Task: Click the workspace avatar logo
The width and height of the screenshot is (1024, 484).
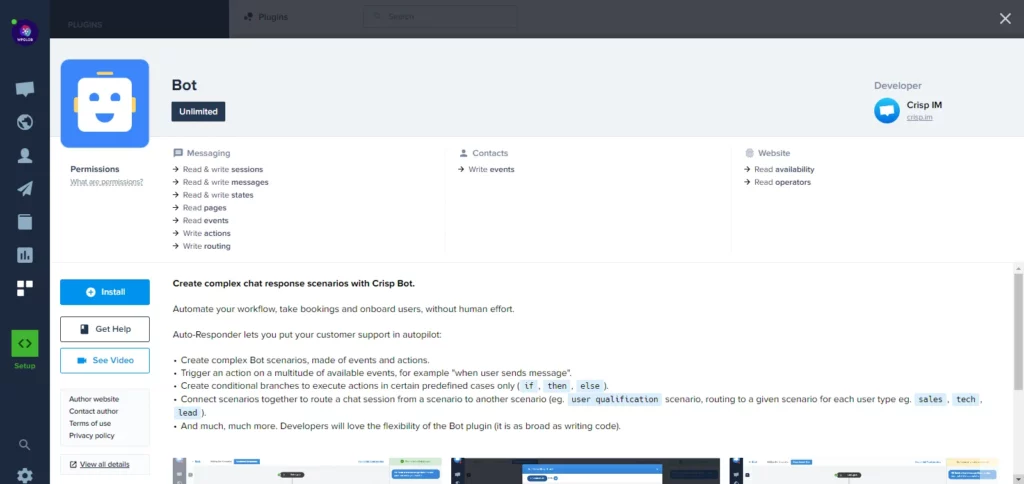Action: coord(25,32)
